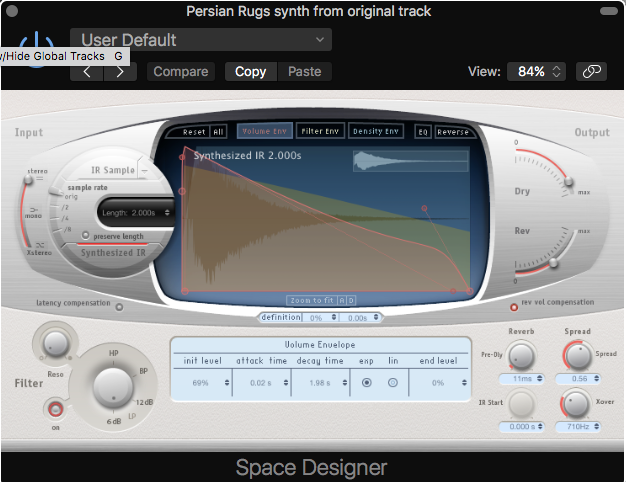626x482 pixels.
Task: Click the sample rate orig slider
Action: coord(56,192)
